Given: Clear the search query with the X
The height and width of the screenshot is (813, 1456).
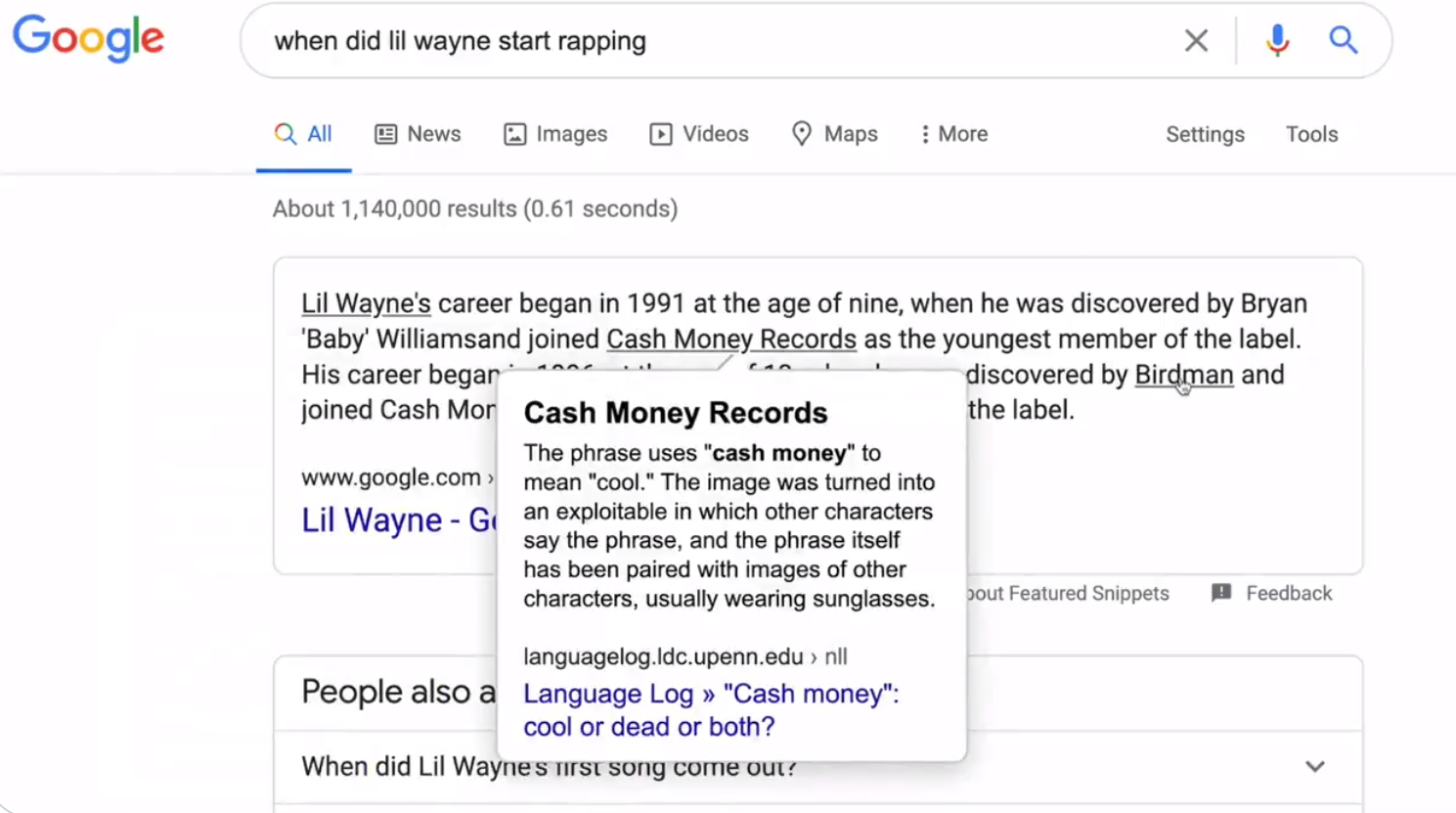Looking at the screenshot, I should pos(1196,40).
